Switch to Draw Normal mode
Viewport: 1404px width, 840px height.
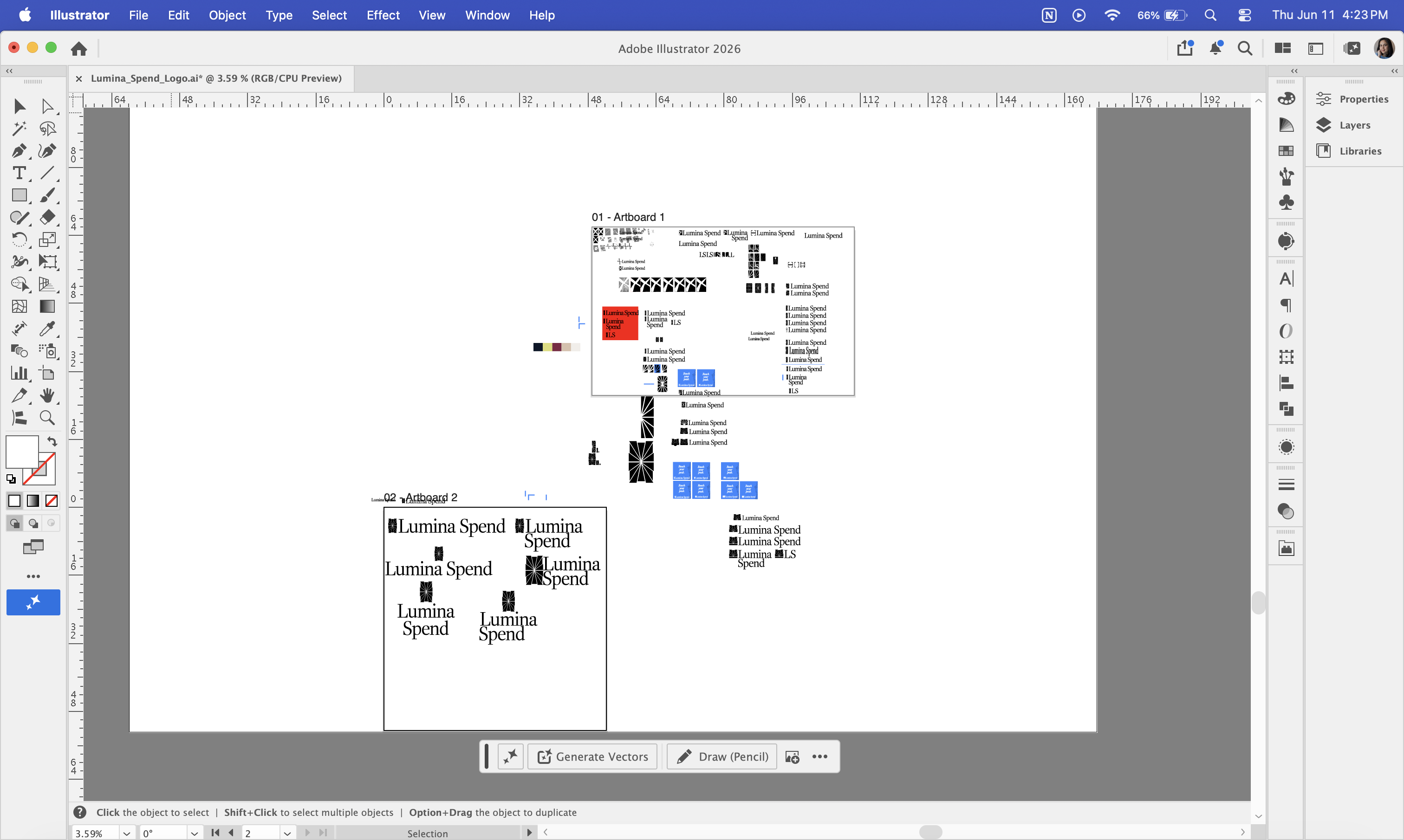coord(15,523)
